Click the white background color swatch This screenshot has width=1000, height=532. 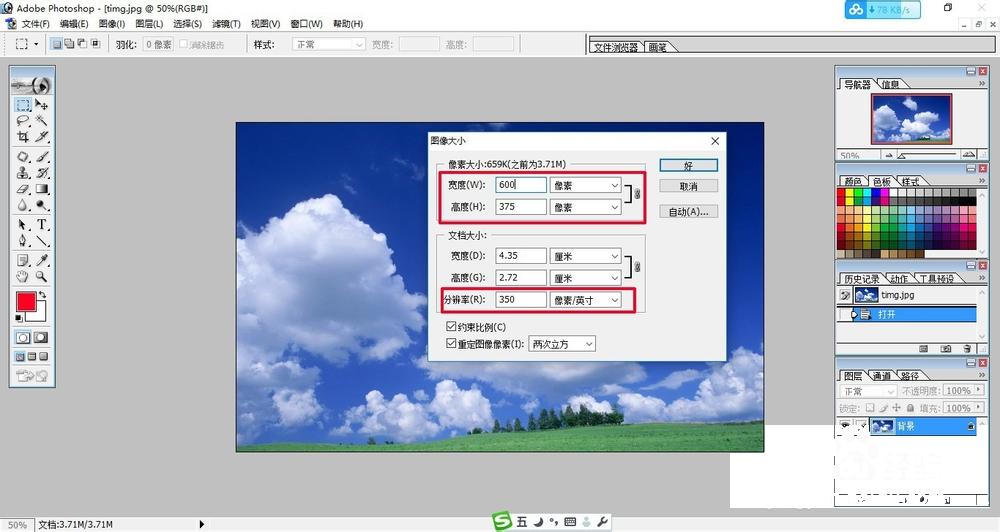(x=40, y=314)
